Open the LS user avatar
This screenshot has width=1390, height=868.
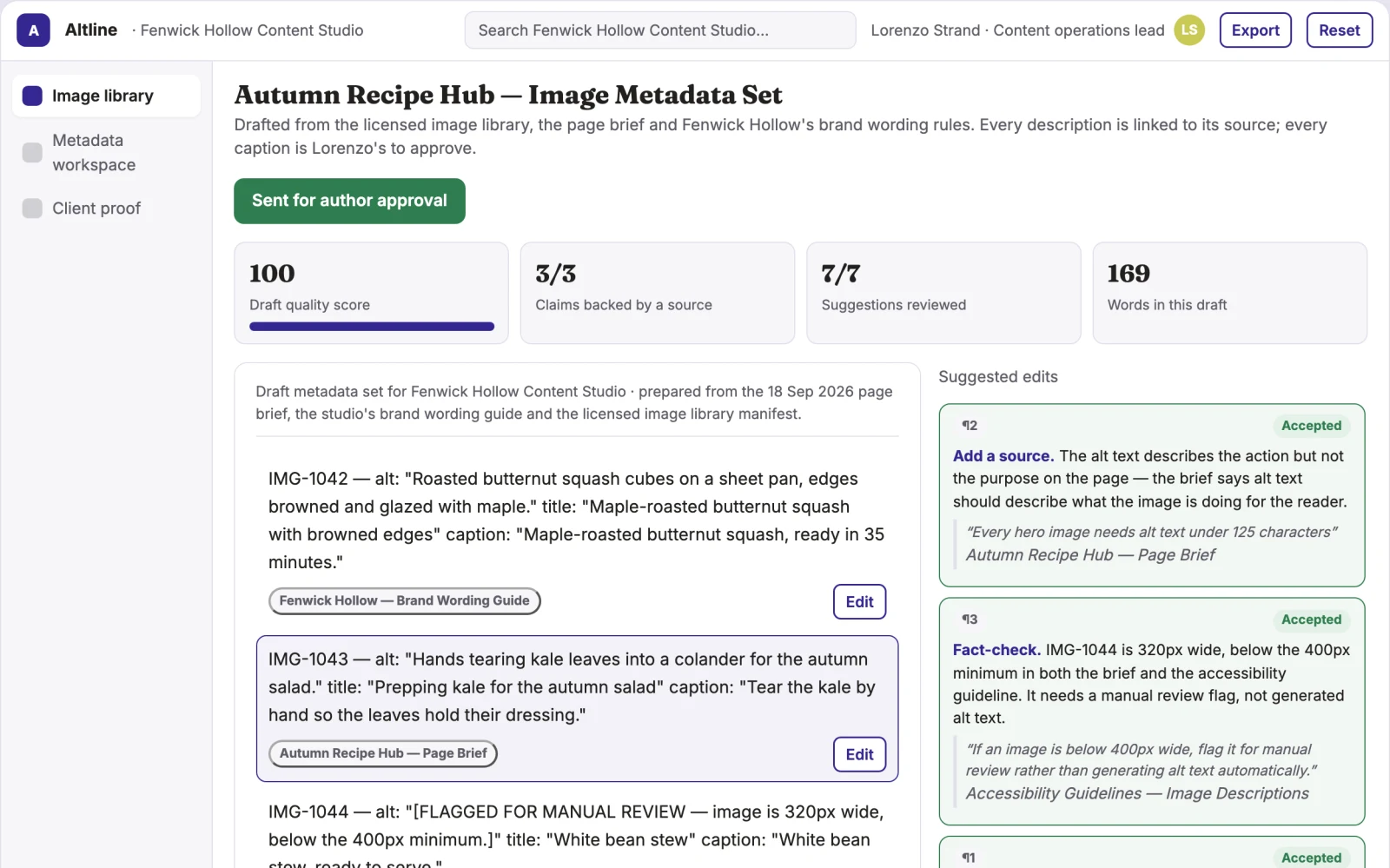[x=1189, y=30]
